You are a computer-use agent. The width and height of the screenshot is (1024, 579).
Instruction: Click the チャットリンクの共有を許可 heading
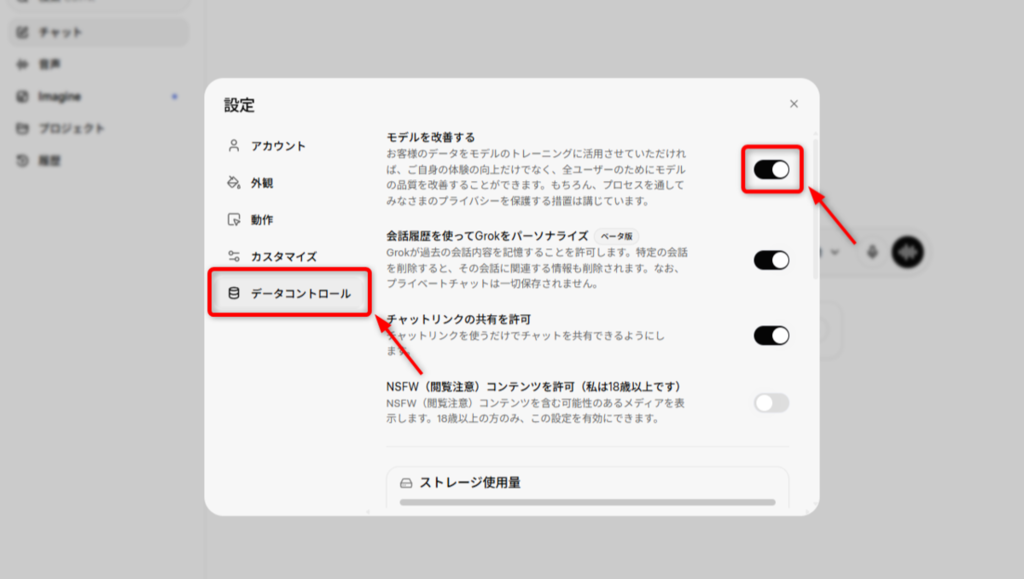458,319
